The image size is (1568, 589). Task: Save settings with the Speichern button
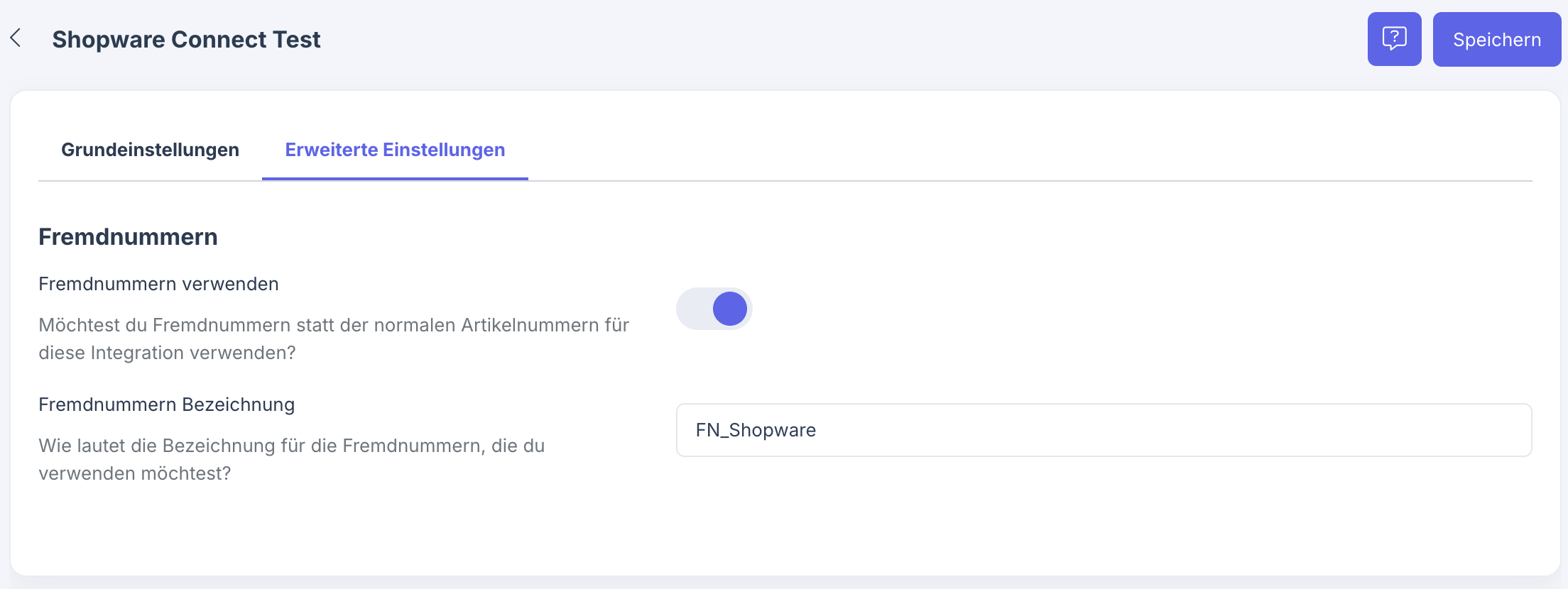click(x=1496, y=40)
